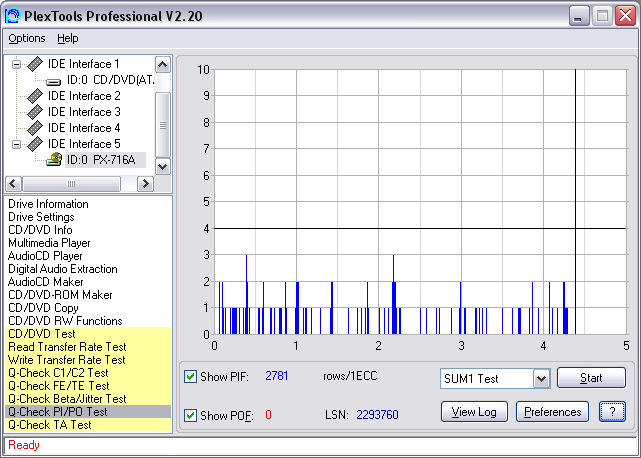Viewport: 641px width, 458px height.
Task: Open the Options menu
Action: coord(27,38)
